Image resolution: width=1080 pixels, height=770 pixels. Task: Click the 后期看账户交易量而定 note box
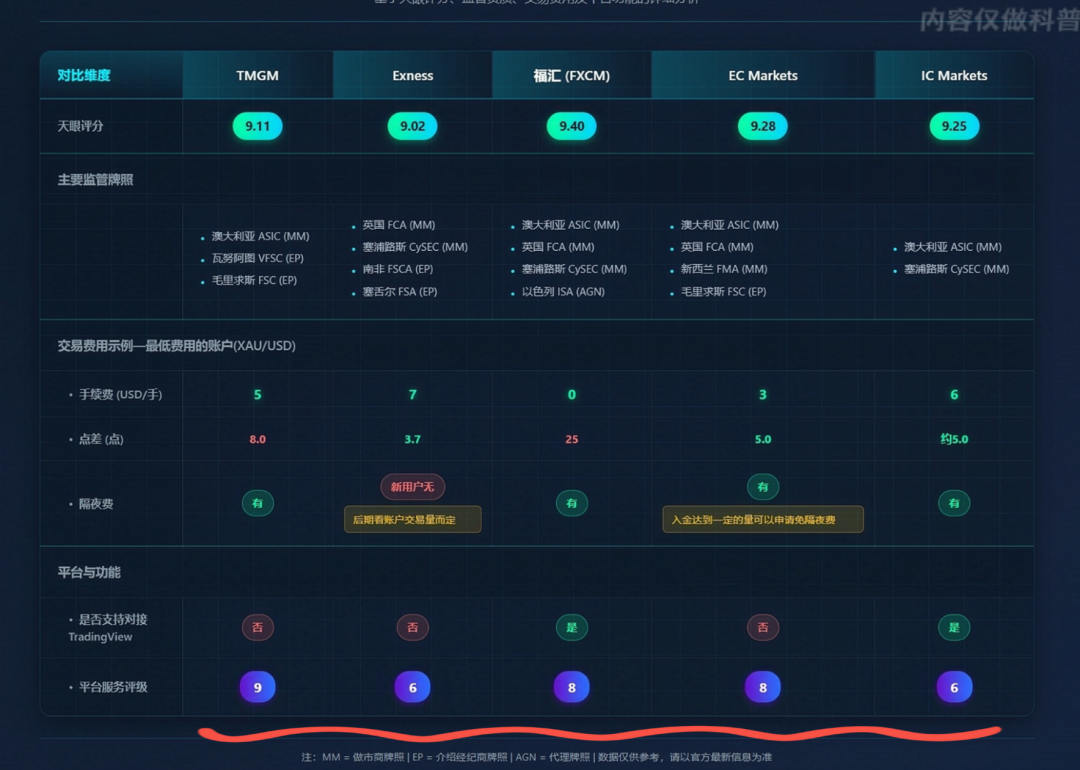(412, 520)
